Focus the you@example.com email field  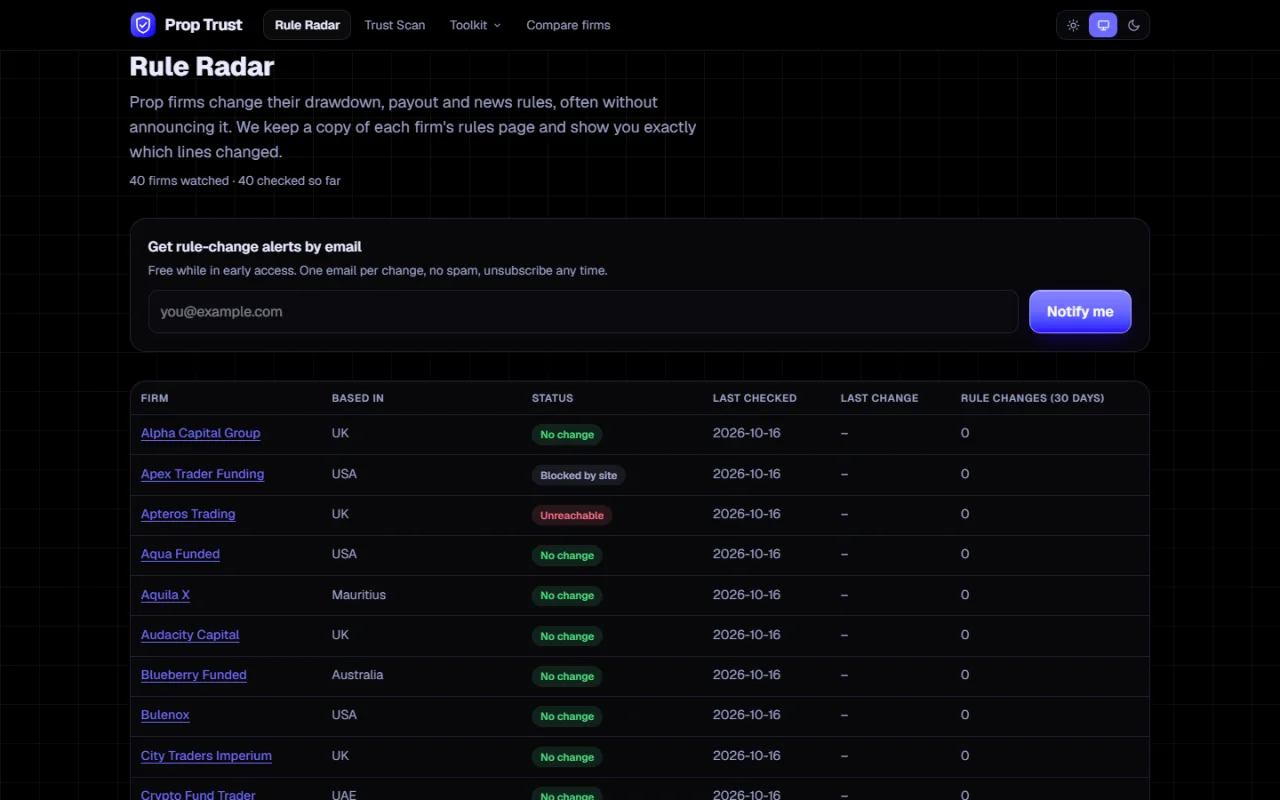(x=583, y=312)
